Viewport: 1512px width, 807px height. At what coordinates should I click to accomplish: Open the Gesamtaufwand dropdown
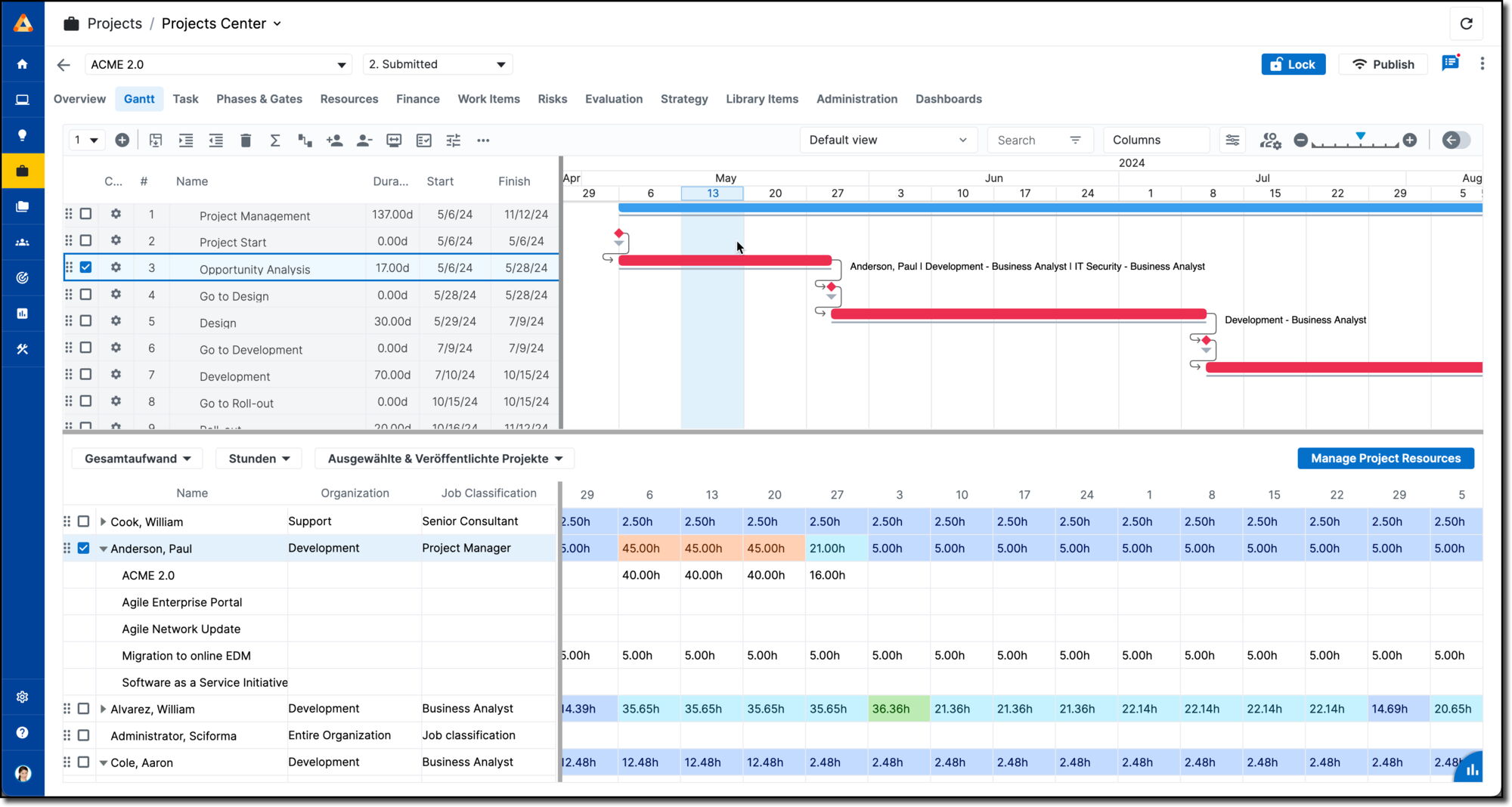138,459
